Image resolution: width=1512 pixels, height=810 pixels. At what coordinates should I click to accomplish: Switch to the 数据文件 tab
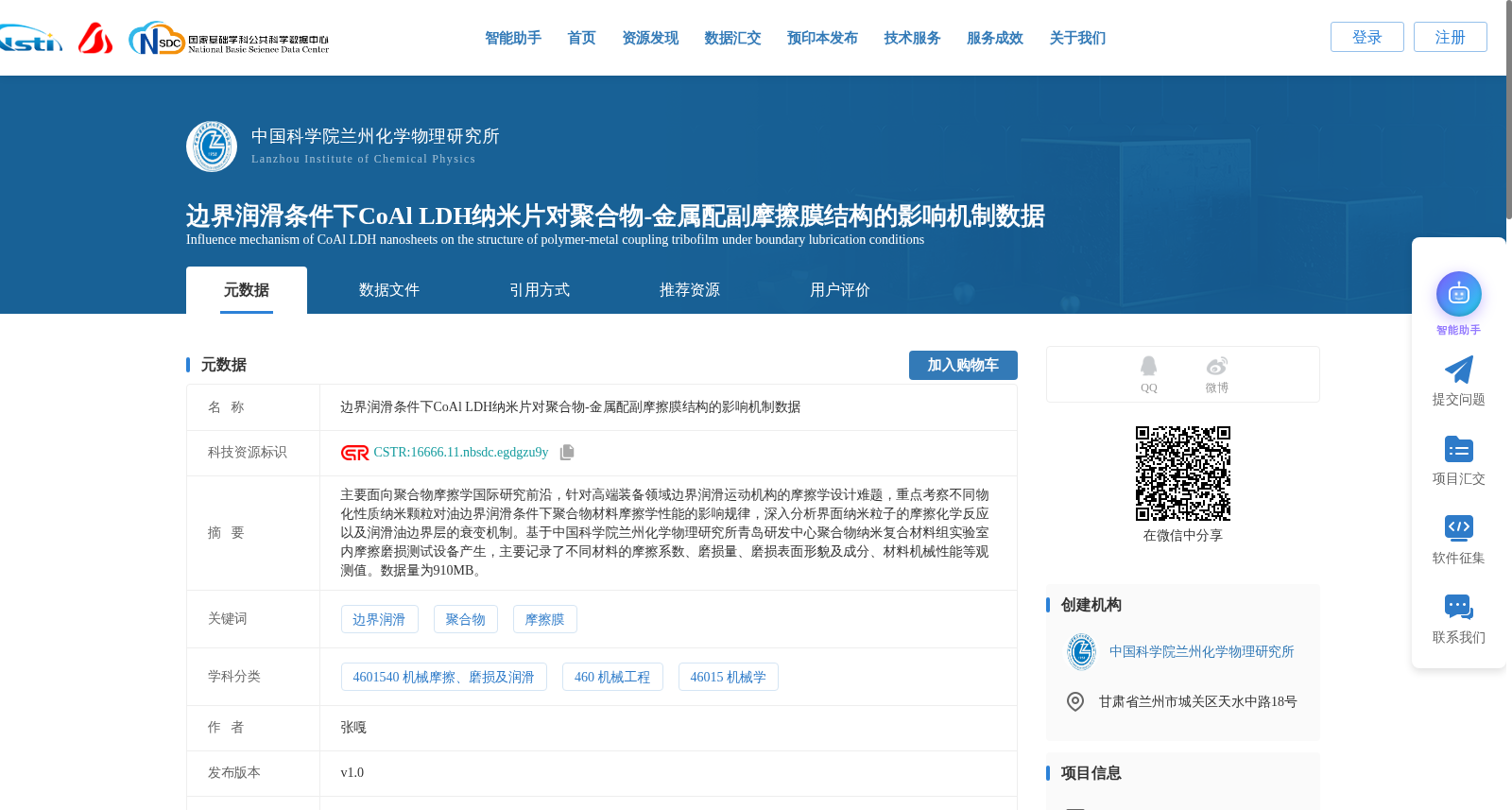[x=389, y=290]
